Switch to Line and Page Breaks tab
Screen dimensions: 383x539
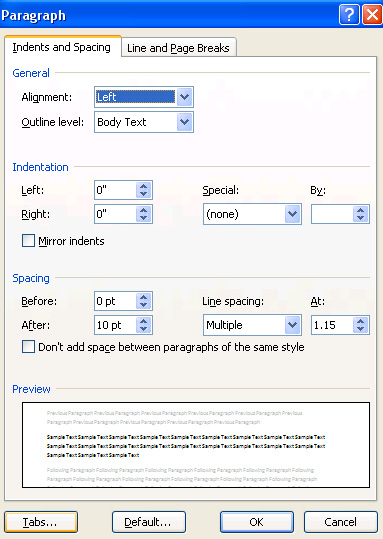point(178,48)
